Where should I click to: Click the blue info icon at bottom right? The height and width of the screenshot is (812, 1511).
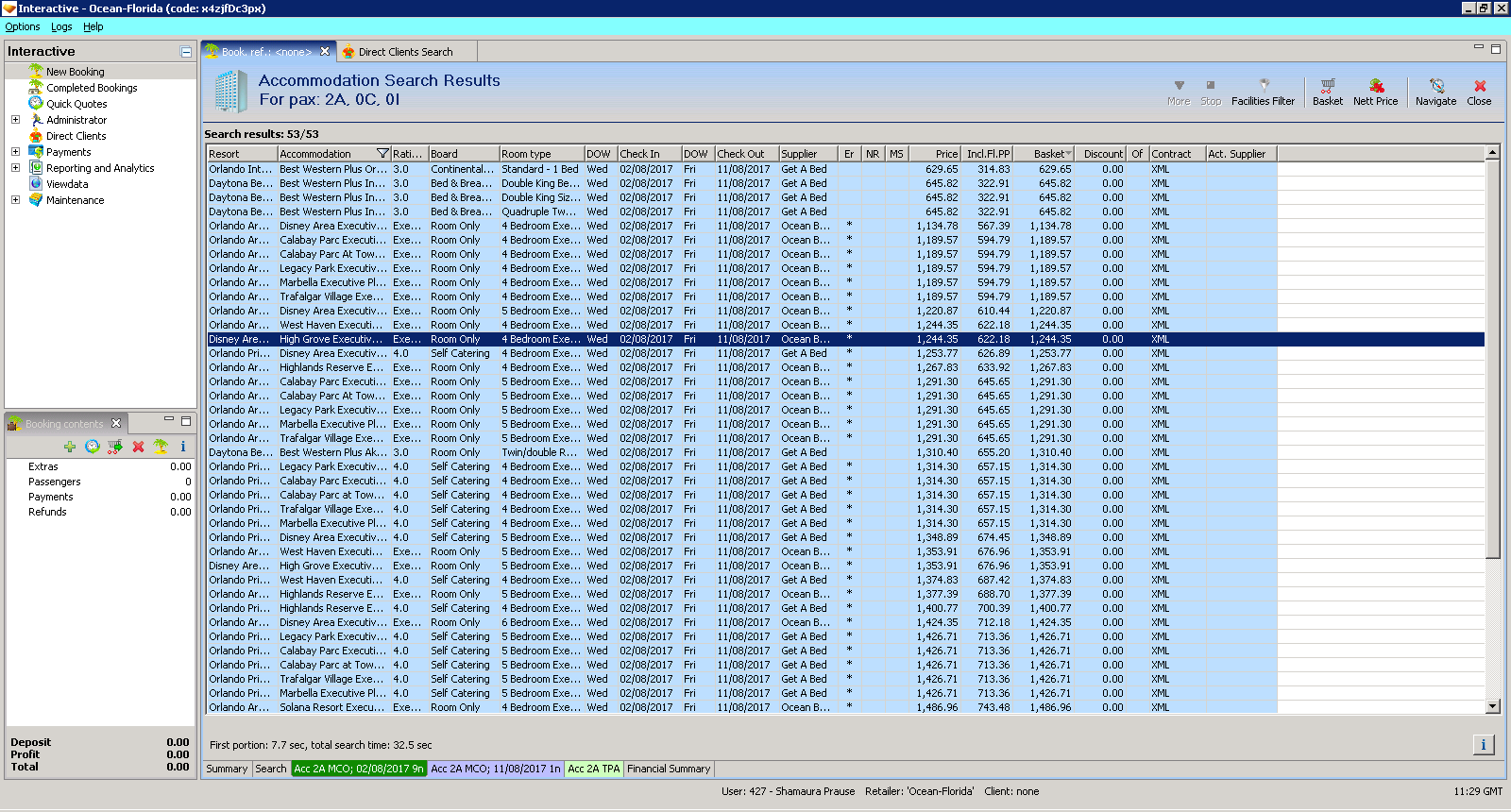[1483, 745]
